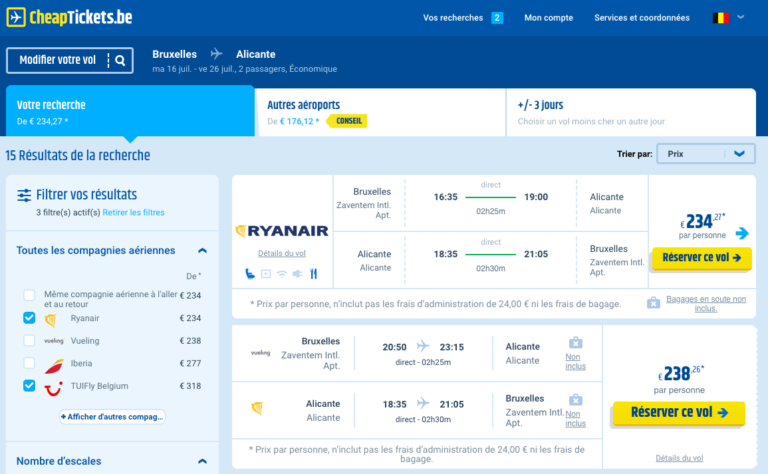Click baggage icon on the 18:35 return flight

[576, 400]
